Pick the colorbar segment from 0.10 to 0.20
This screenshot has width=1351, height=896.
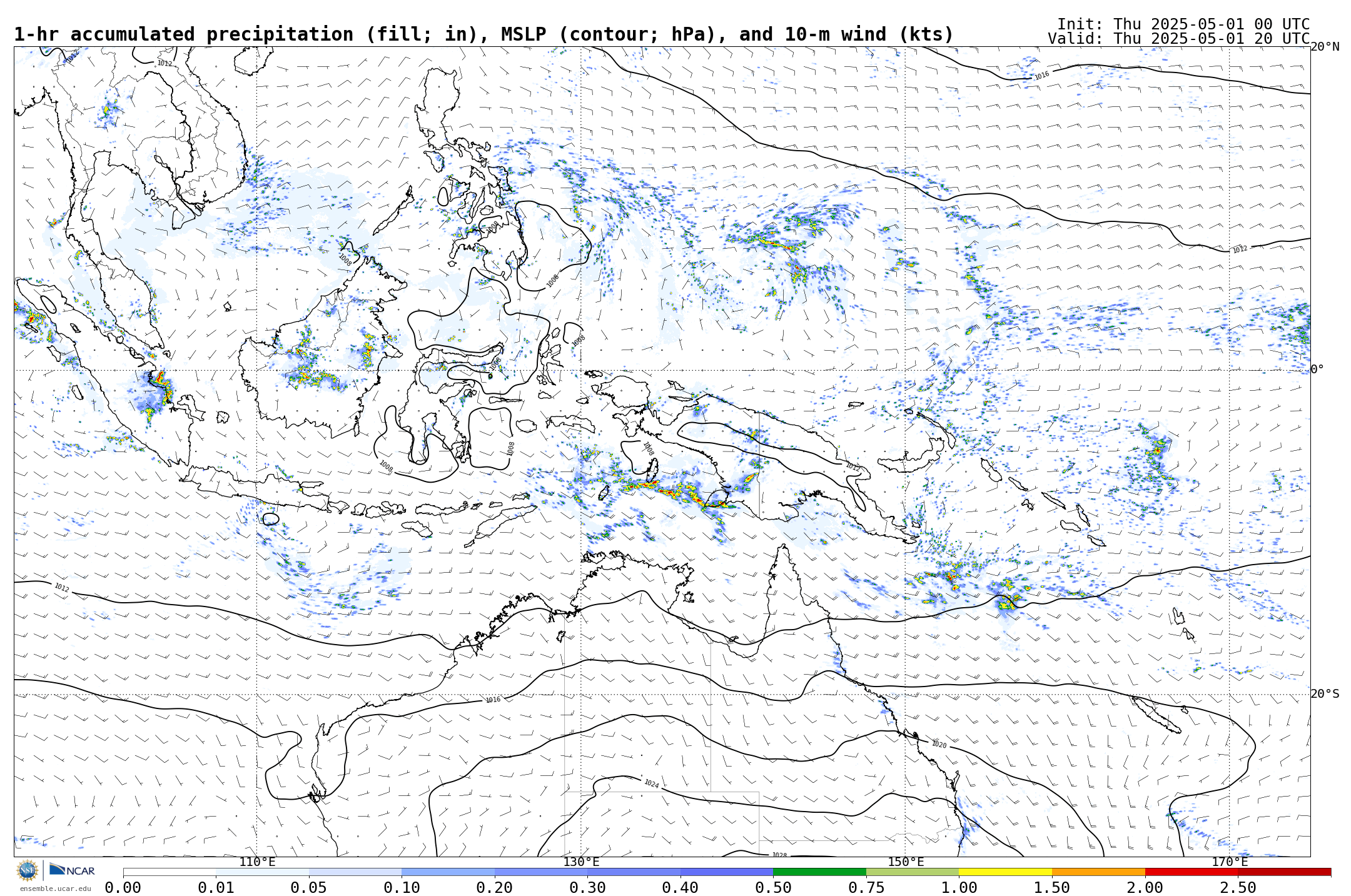[x=448, y=872]
